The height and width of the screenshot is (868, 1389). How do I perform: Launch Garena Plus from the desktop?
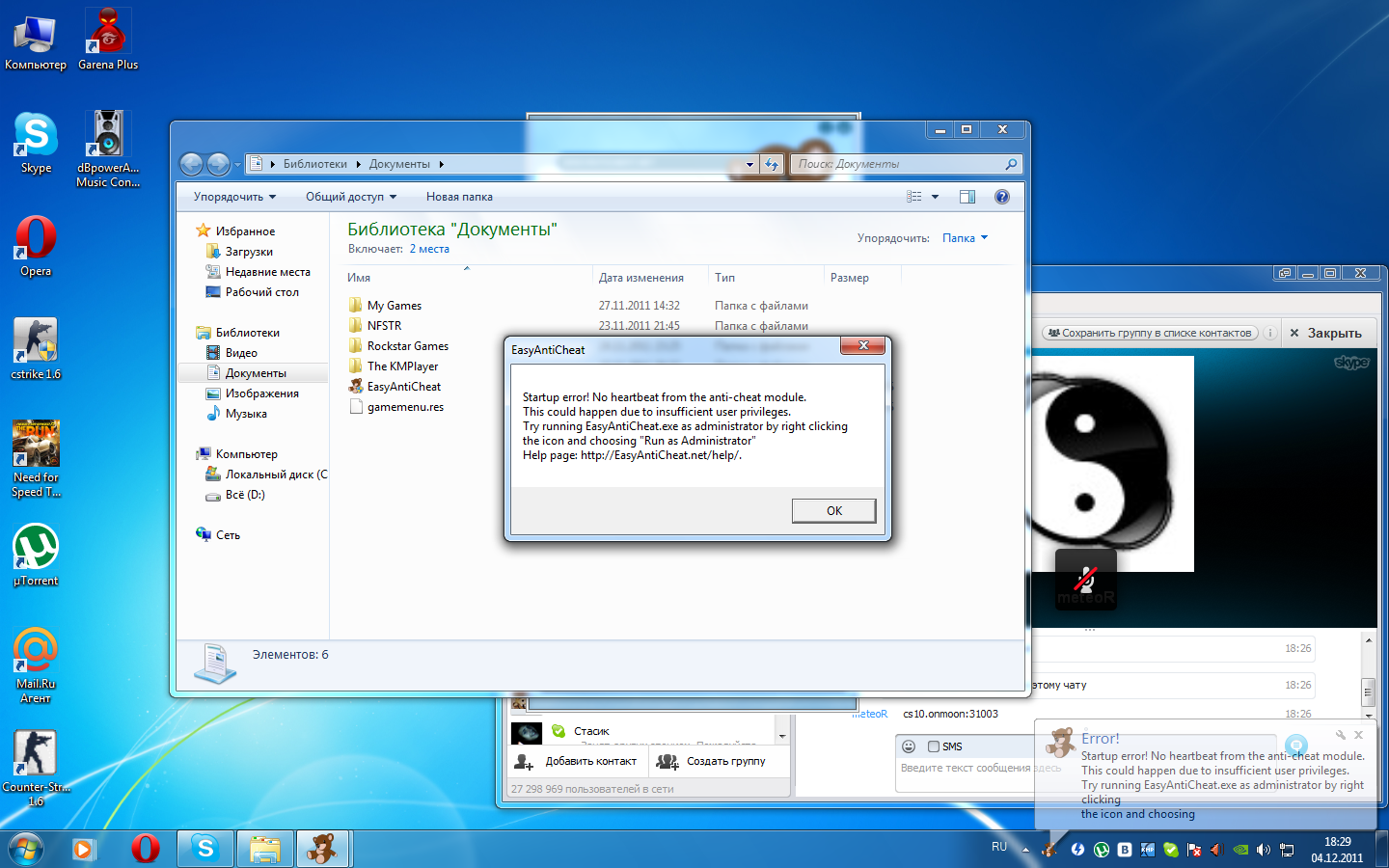[108, 41]
